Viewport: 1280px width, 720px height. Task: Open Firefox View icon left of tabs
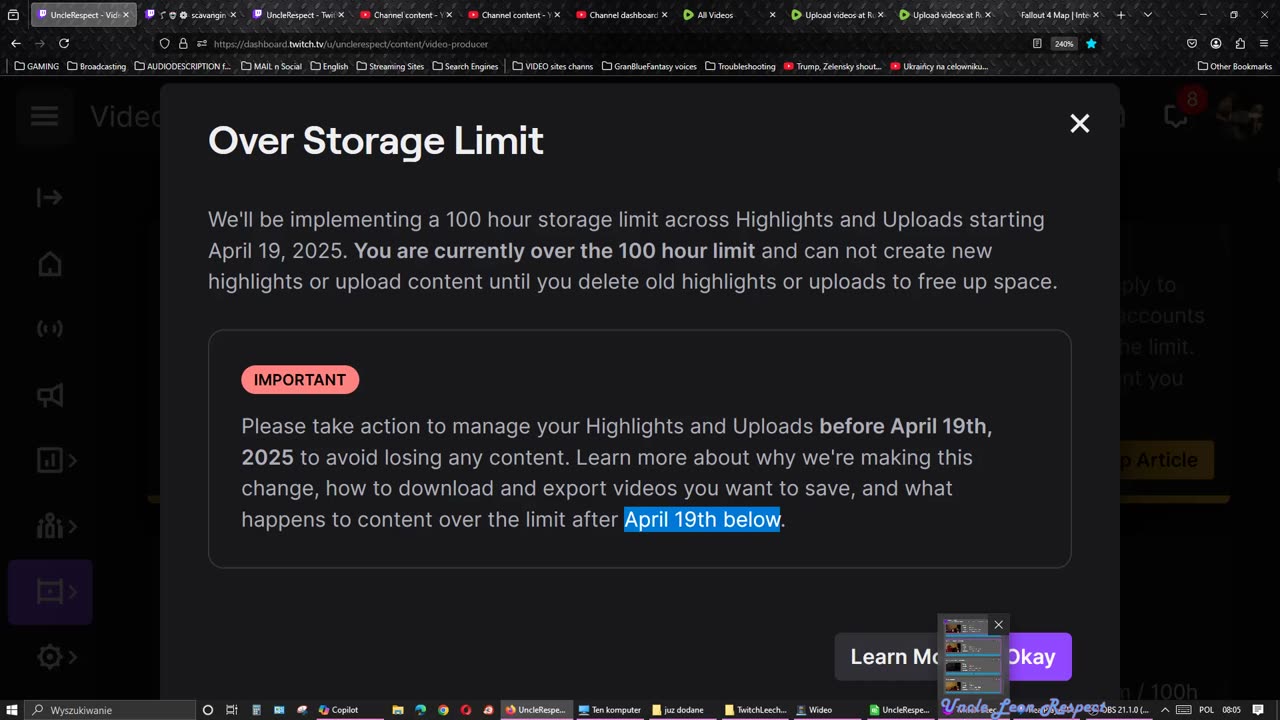pos(13,15)
